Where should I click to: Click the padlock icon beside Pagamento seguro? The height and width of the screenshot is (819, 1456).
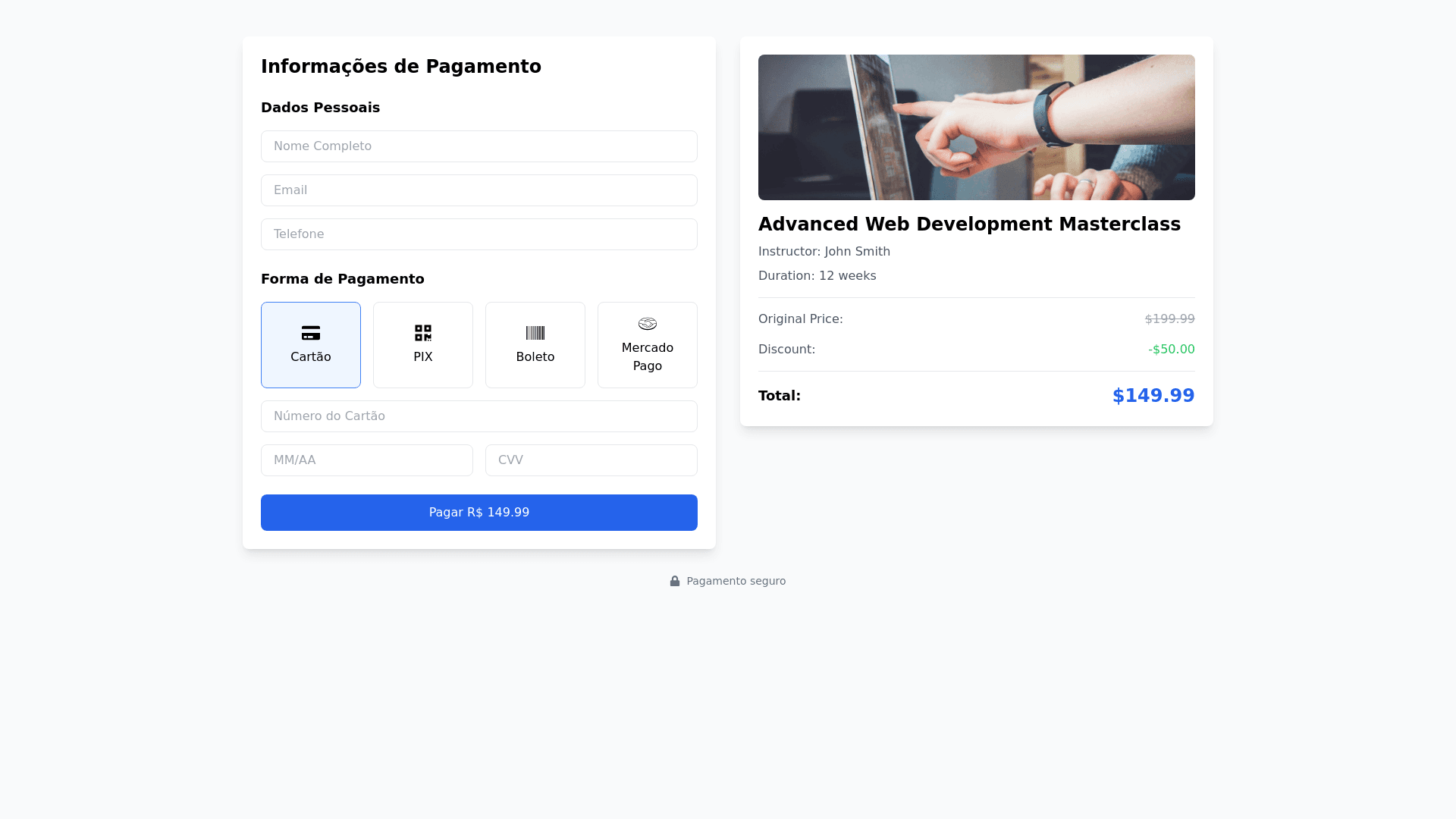coord(675,581)
